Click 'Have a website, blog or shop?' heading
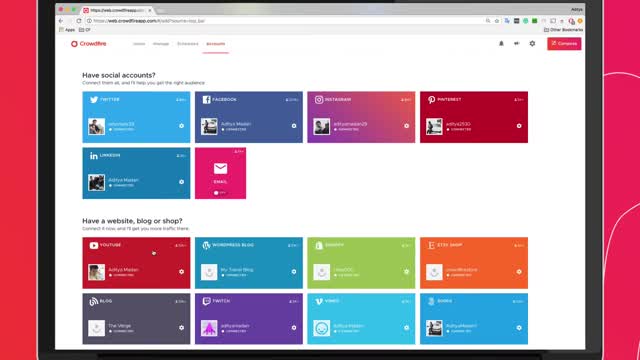This screenshot has width=640, height=360. pyautogui.click(x=132, y=221)
